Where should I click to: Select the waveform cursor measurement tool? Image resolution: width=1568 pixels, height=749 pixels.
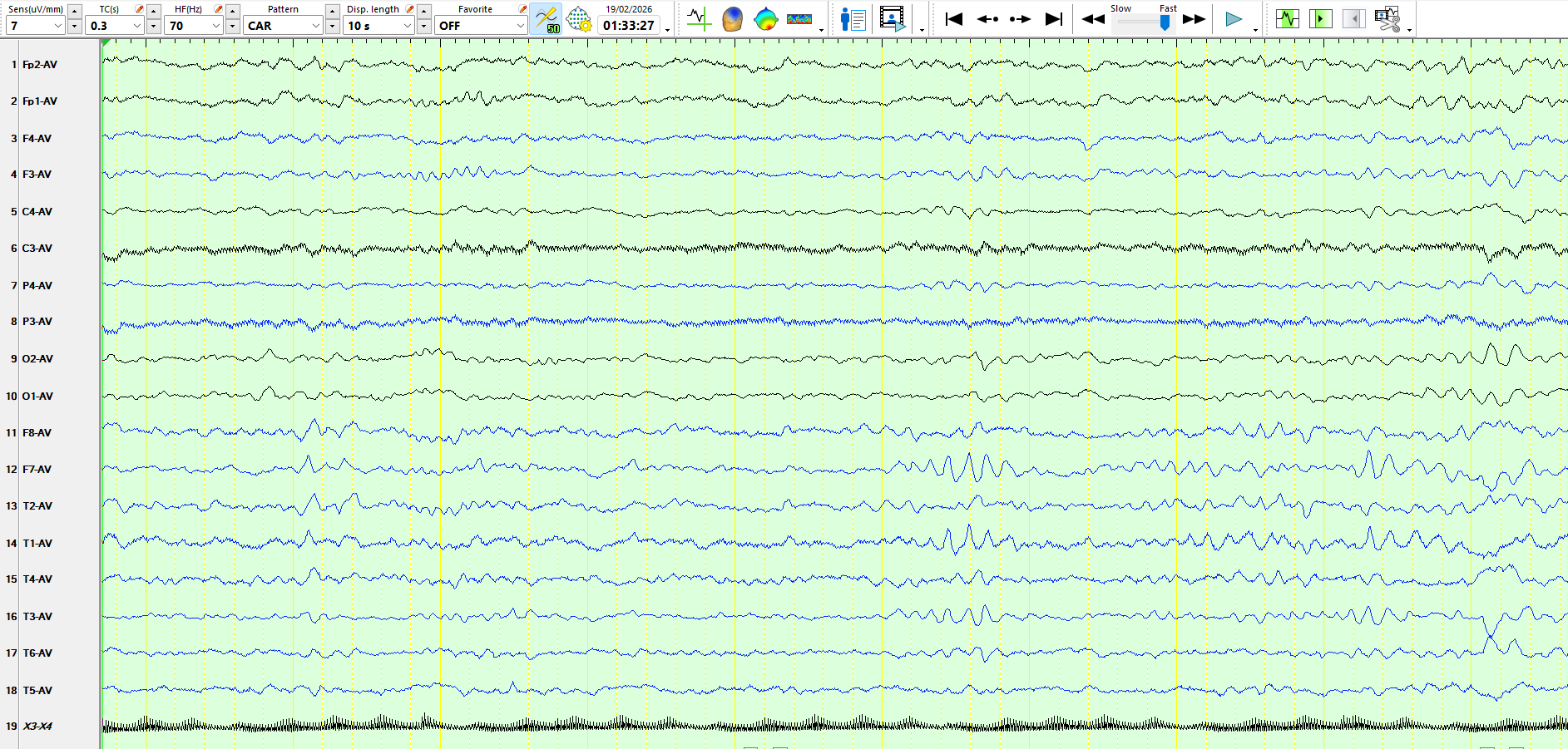pos(699,18)
